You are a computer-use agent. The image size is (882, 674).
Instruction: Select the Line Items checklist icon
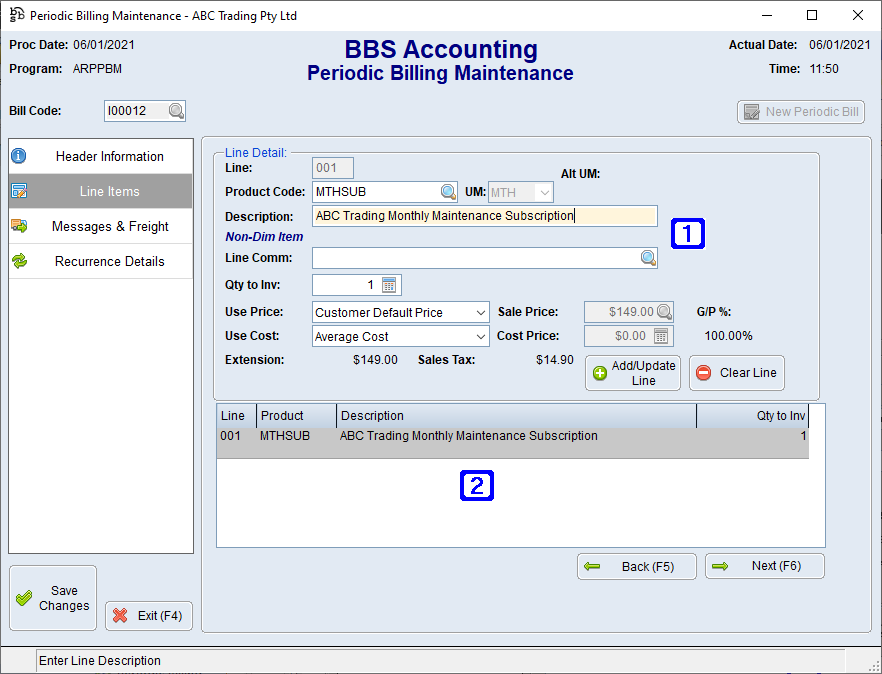tap(18, 190)
